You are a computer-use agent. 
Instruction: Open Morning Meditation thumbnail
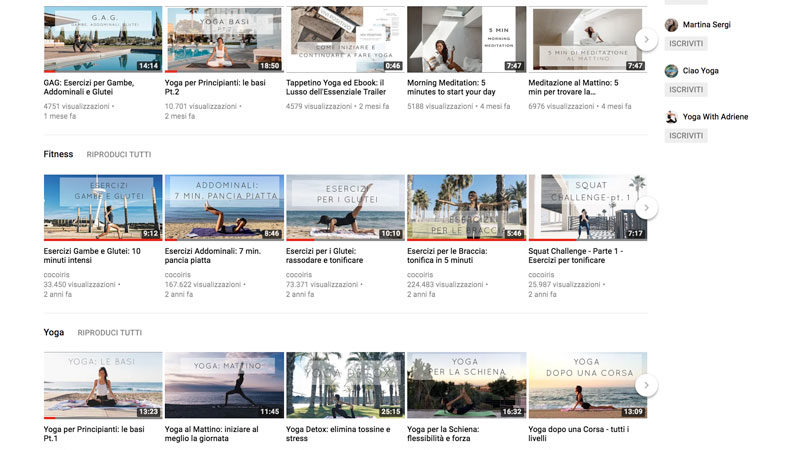(466, 39)
